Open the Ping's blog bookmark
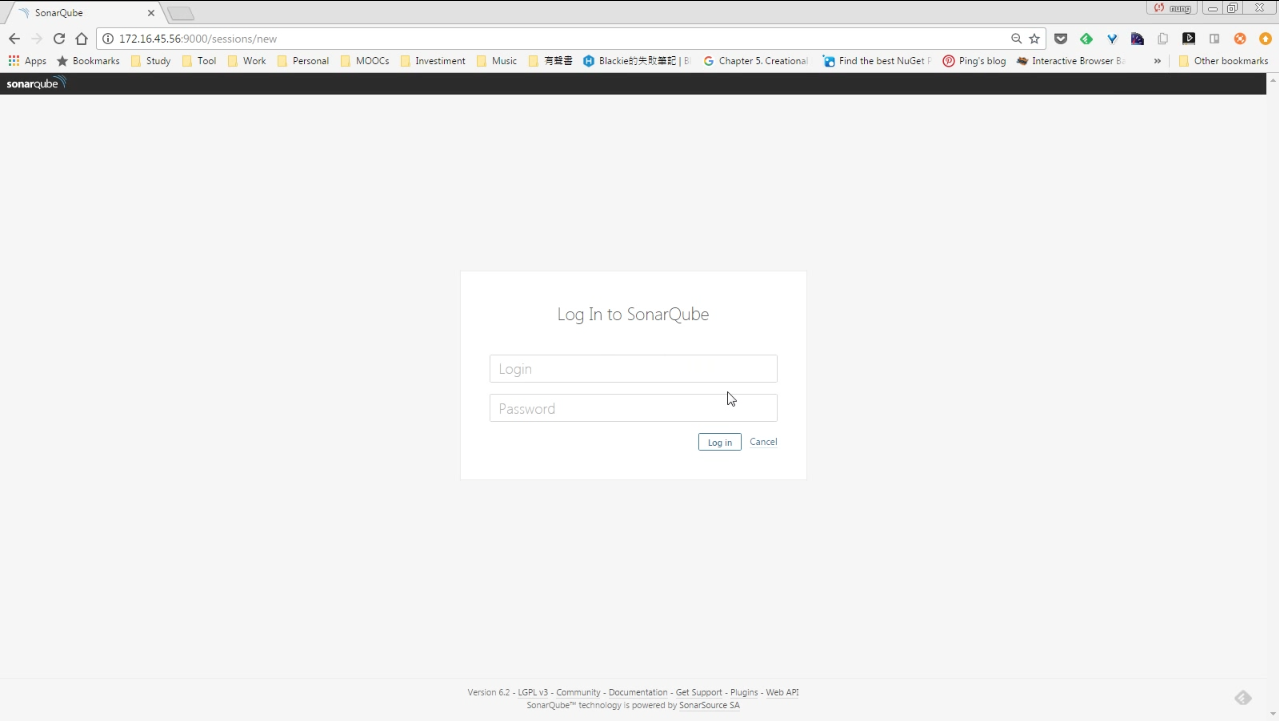Viewport: 1279px width, 721px height. 974,61
